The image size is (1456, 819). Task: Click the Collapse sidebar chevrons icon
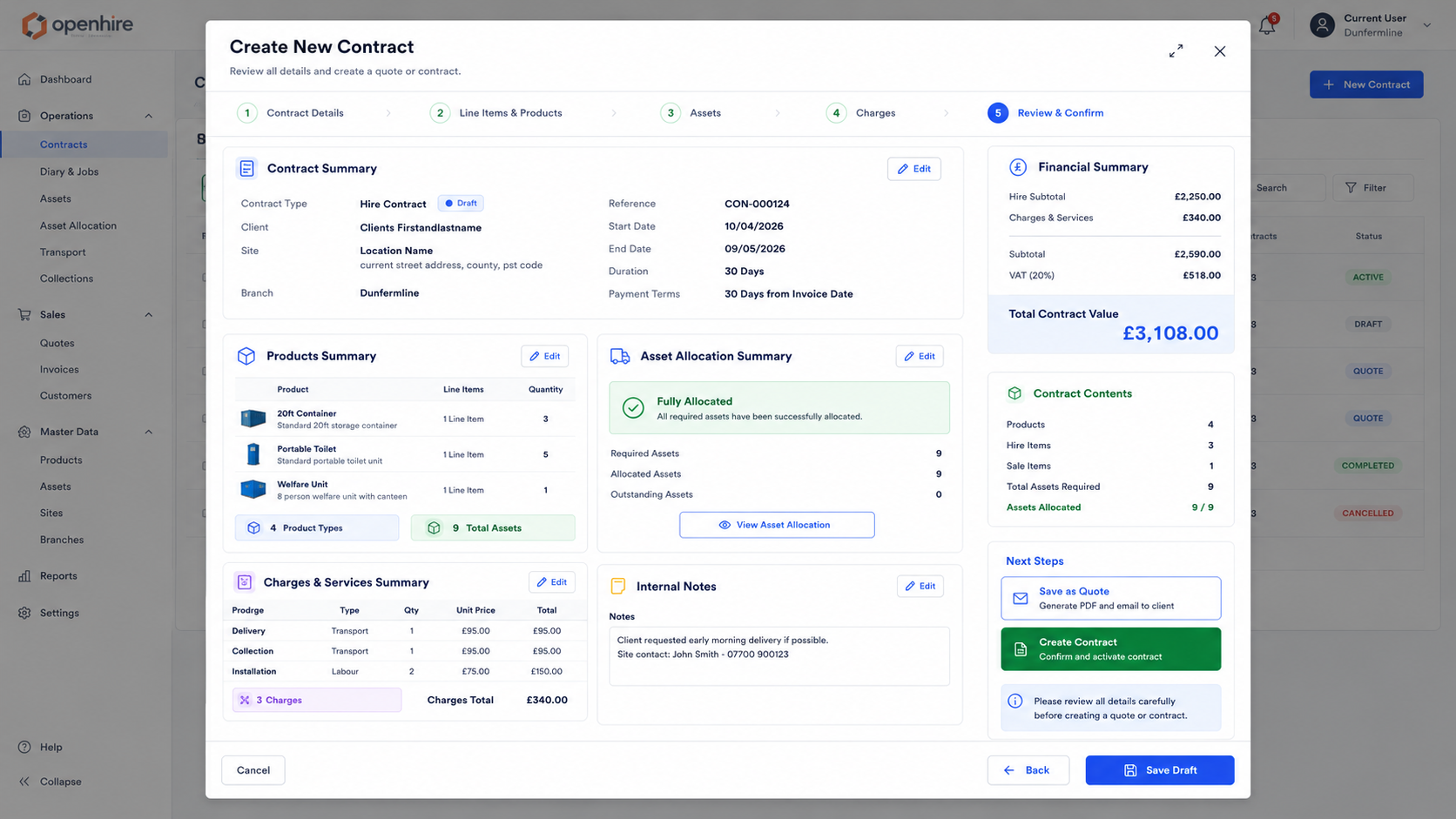pyautogui.click(x=24, y=782)
